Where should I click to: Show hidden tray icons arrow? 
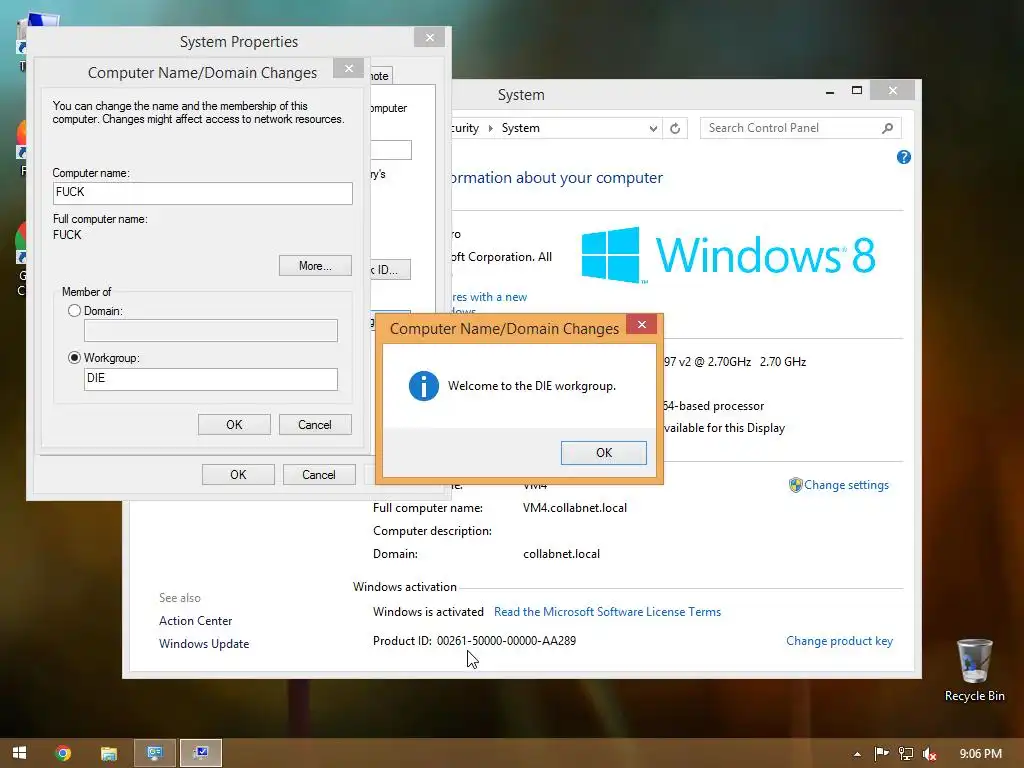coord(857,754)
